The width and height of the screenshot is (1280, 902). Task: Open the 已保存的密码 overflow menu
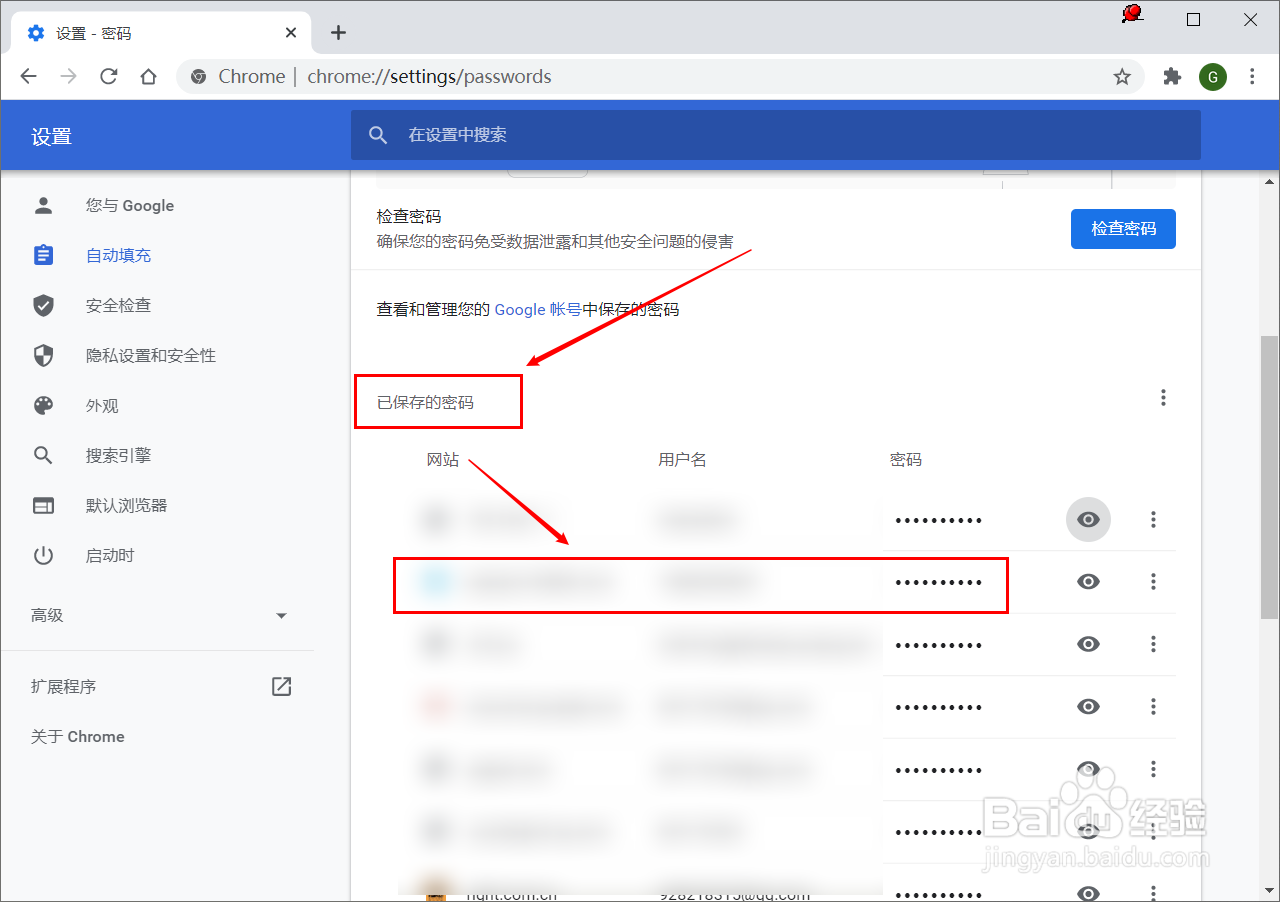tap(1163, 397)
